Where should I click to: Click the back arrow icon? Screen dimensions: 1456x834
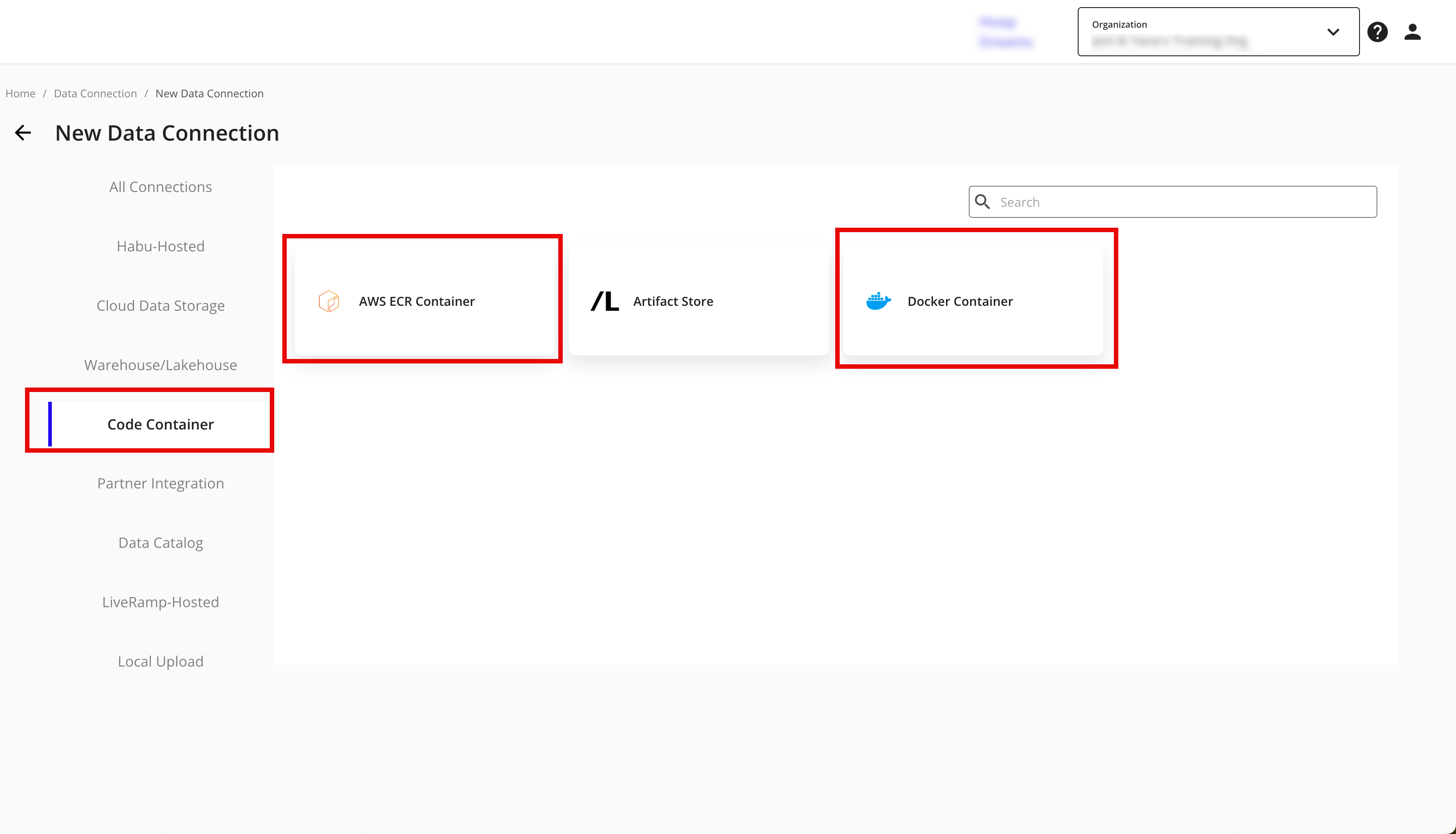pyautogui.click(x=23, y=133)
